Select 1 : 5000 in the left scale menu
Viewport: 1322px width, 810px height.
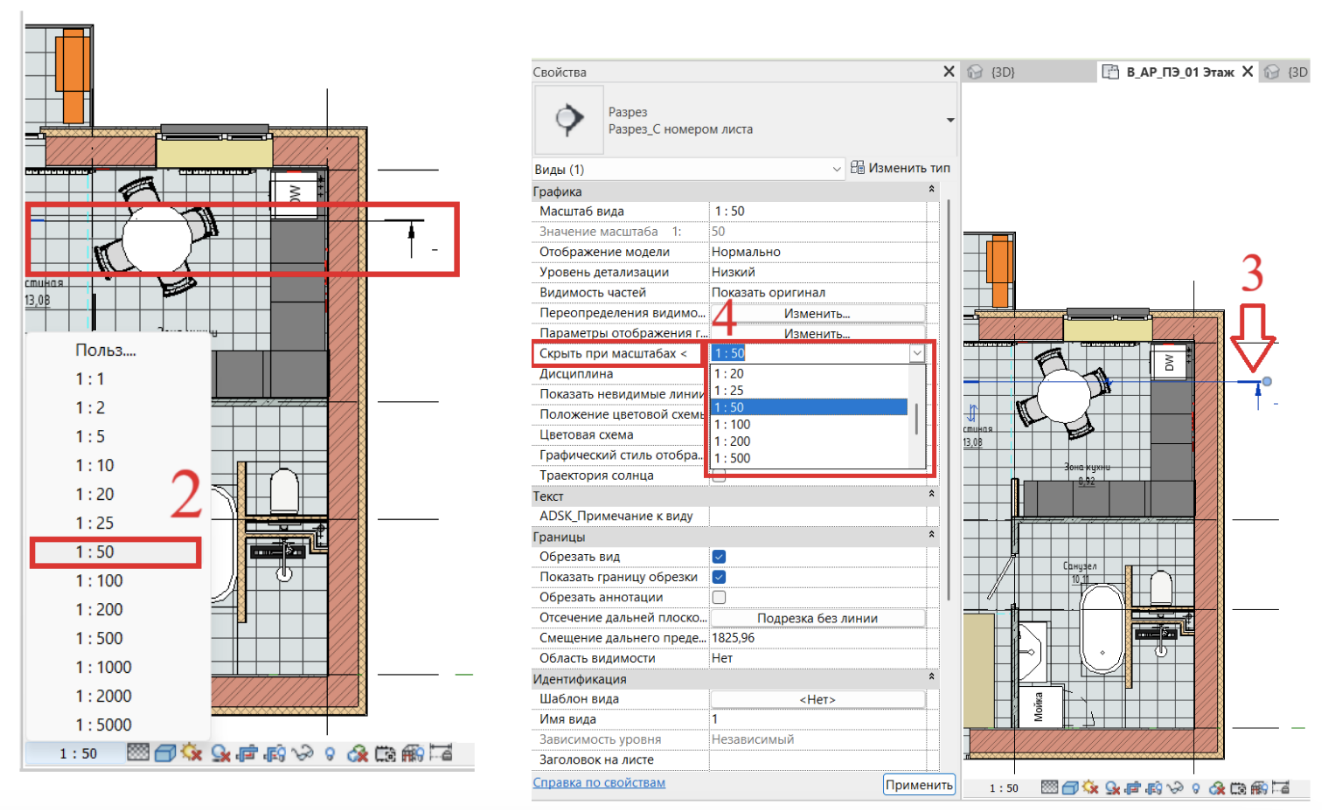point(103,725)
